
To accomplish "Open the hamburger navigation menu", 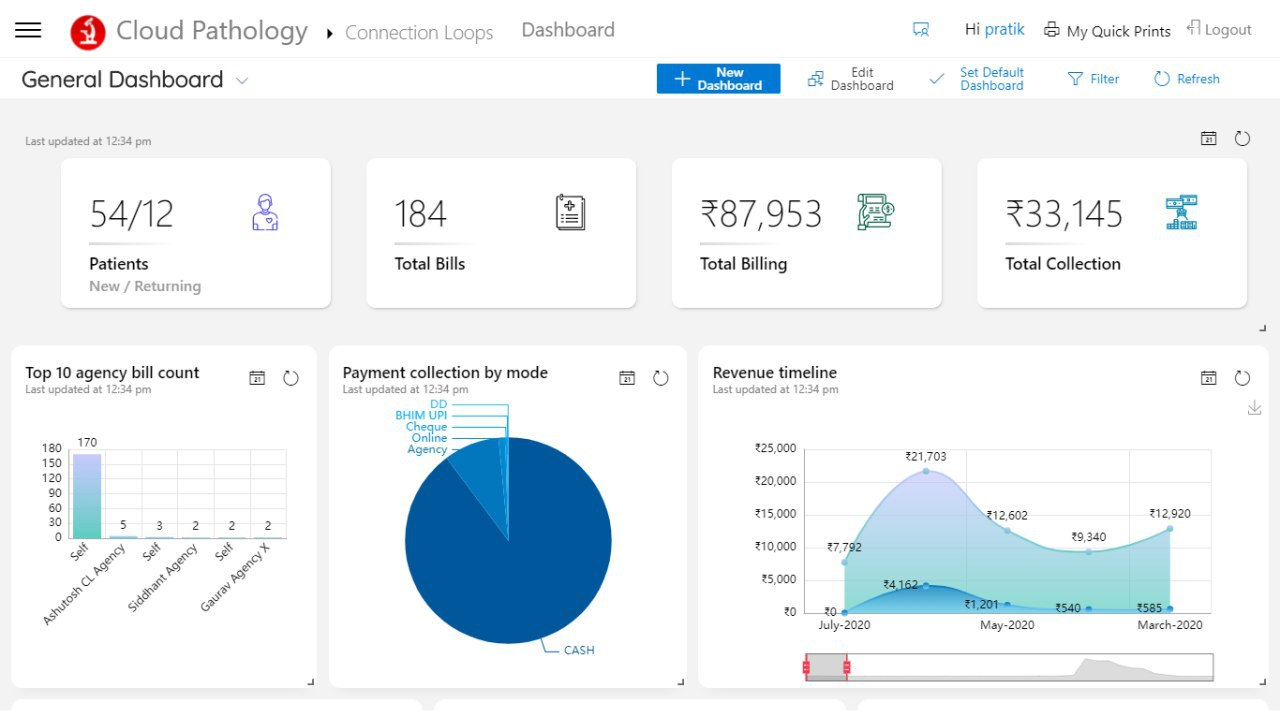I will [x=28, y=30].
